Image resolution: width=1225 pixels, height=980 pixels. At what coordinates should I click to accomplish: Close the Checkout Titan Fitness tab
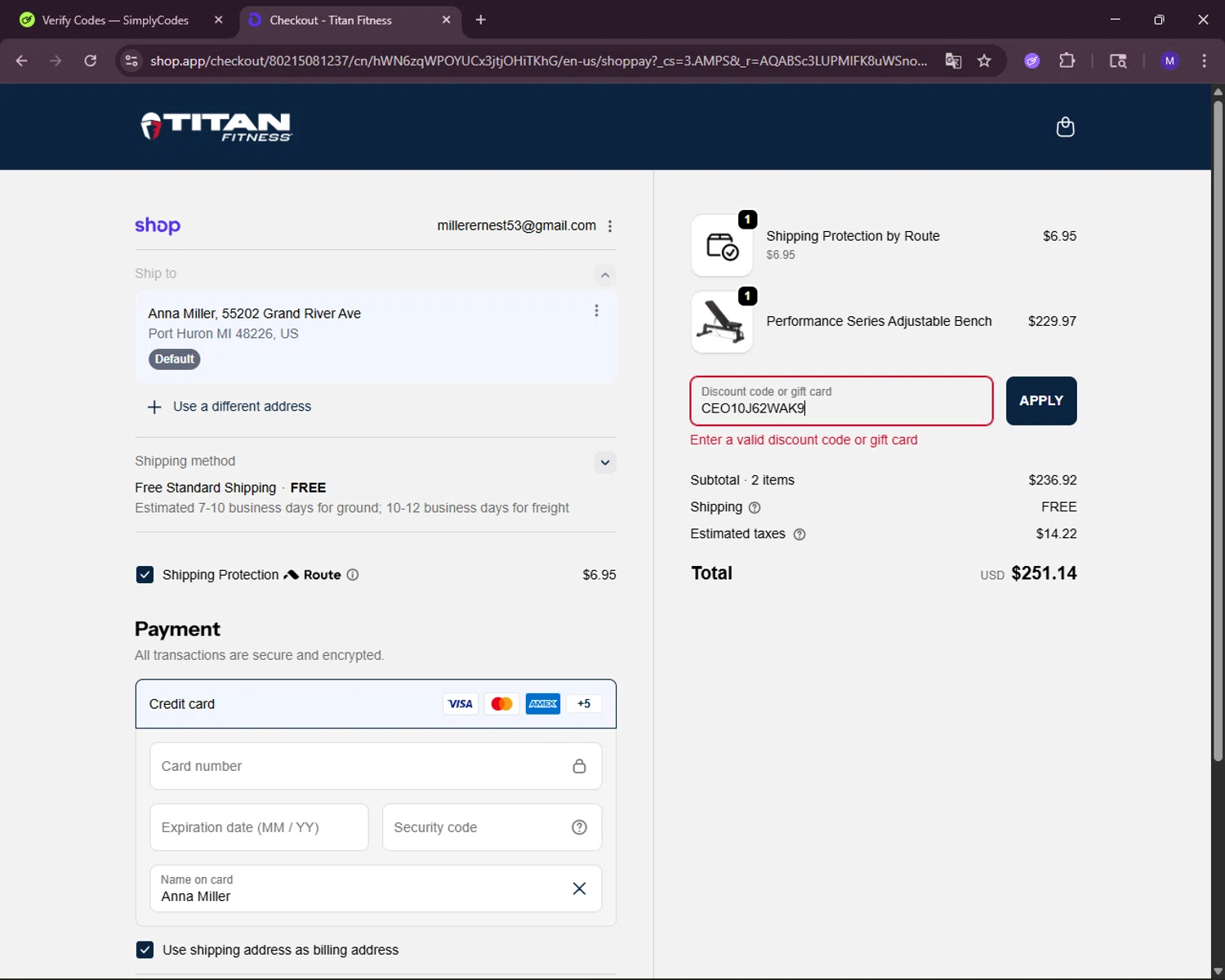[446, 20]
